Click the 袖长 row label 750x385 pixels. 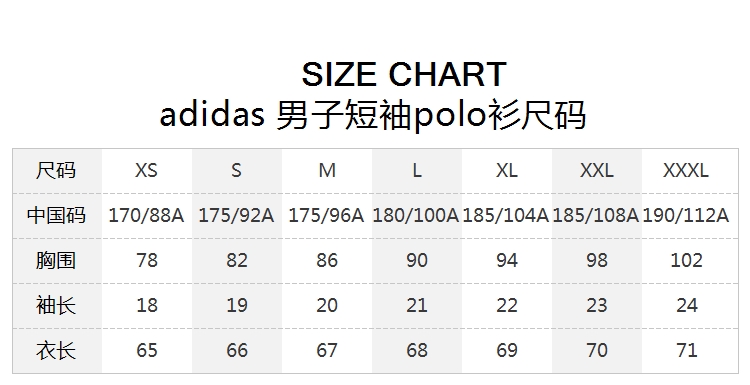tap(56, 305)
